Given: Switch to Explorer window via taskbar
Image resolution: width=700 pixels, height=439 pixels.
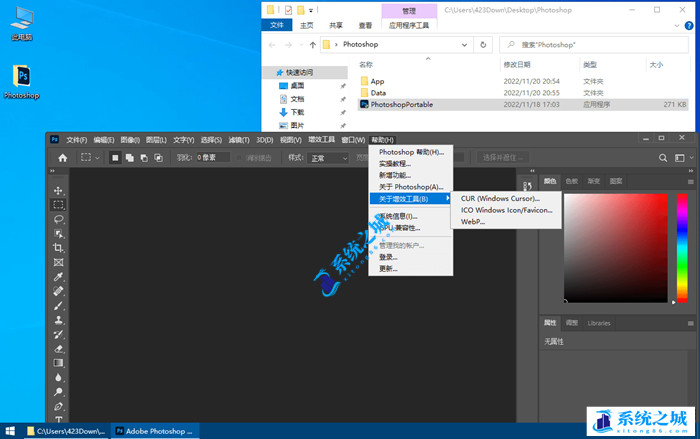Looking at the screenshot, I should pyautogui.click(x=67, y=431).
